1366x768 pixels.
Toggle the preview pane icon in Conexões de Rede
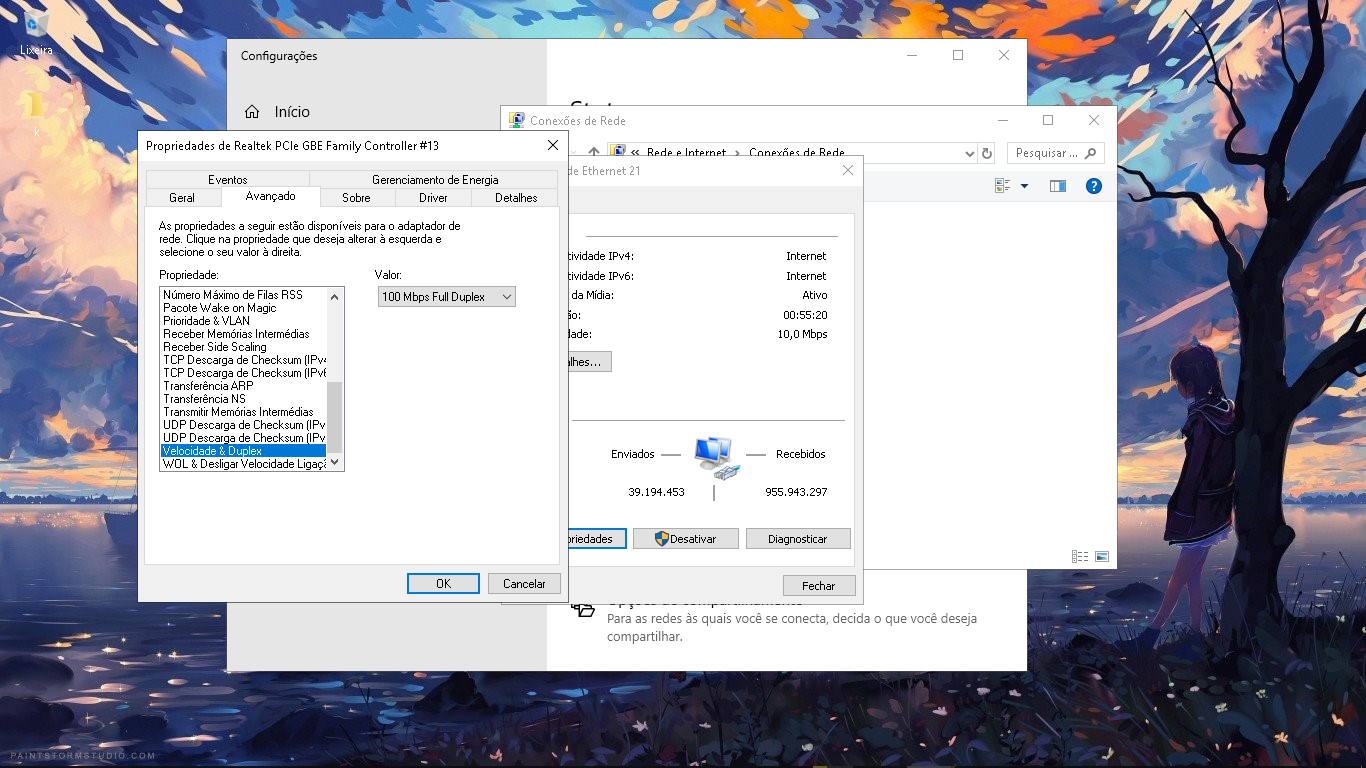click(1058, 186)
